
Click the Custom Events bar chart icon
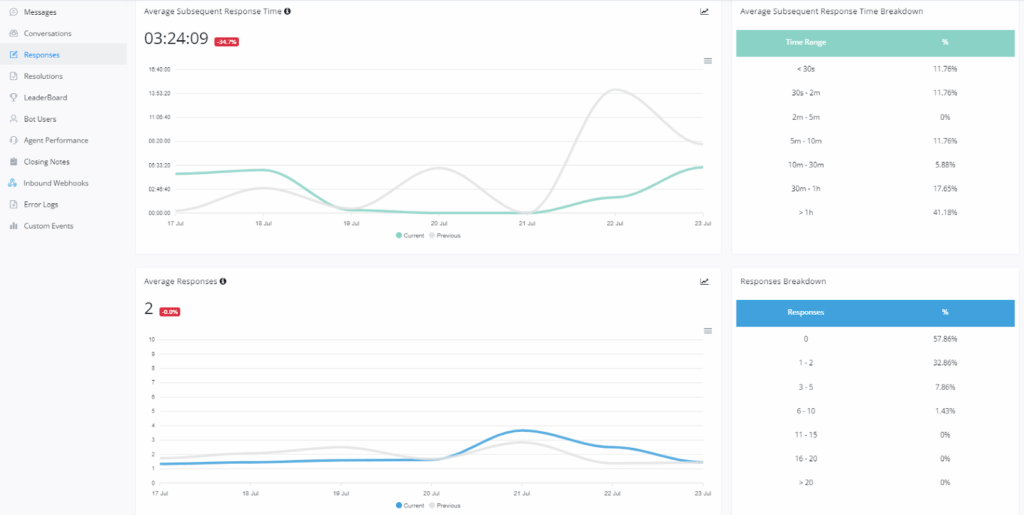pos(13,226)
